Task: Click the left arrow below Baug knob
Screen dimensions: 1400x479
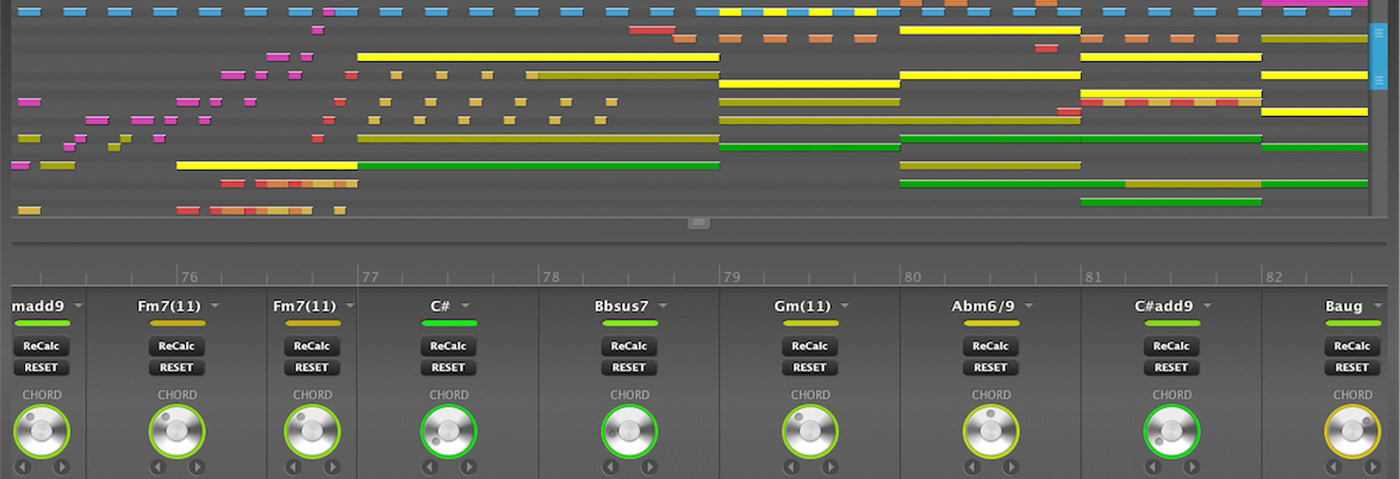Action: click(1335, 467)
